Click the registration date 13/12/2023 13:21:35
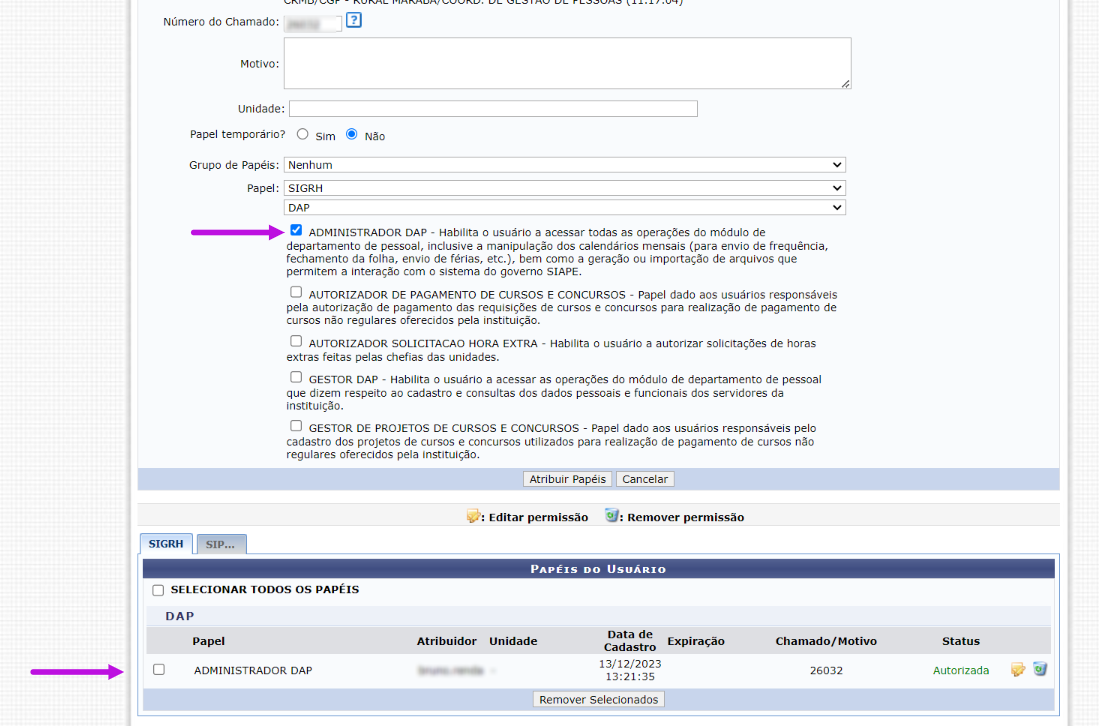Image resolution: width=1099 pixels, height=726 pixels. coord(630,670)
